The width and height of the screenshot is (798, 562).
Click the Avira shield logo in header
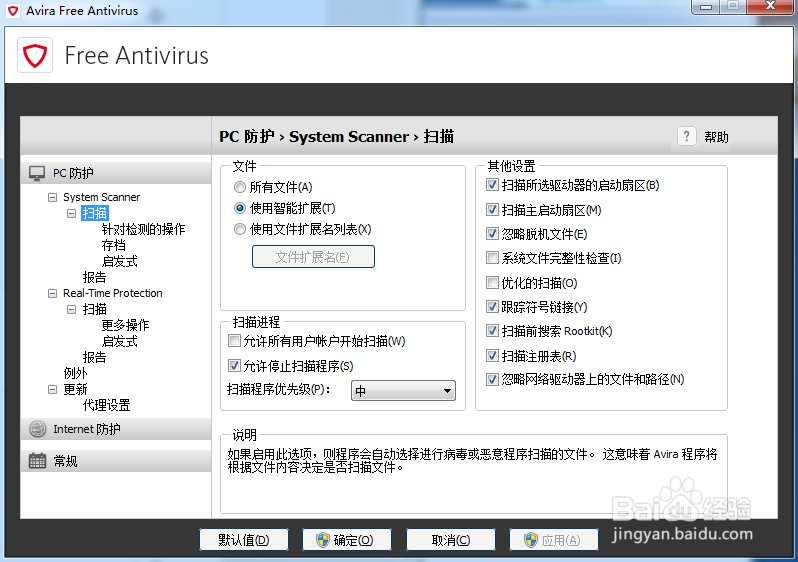35,55
